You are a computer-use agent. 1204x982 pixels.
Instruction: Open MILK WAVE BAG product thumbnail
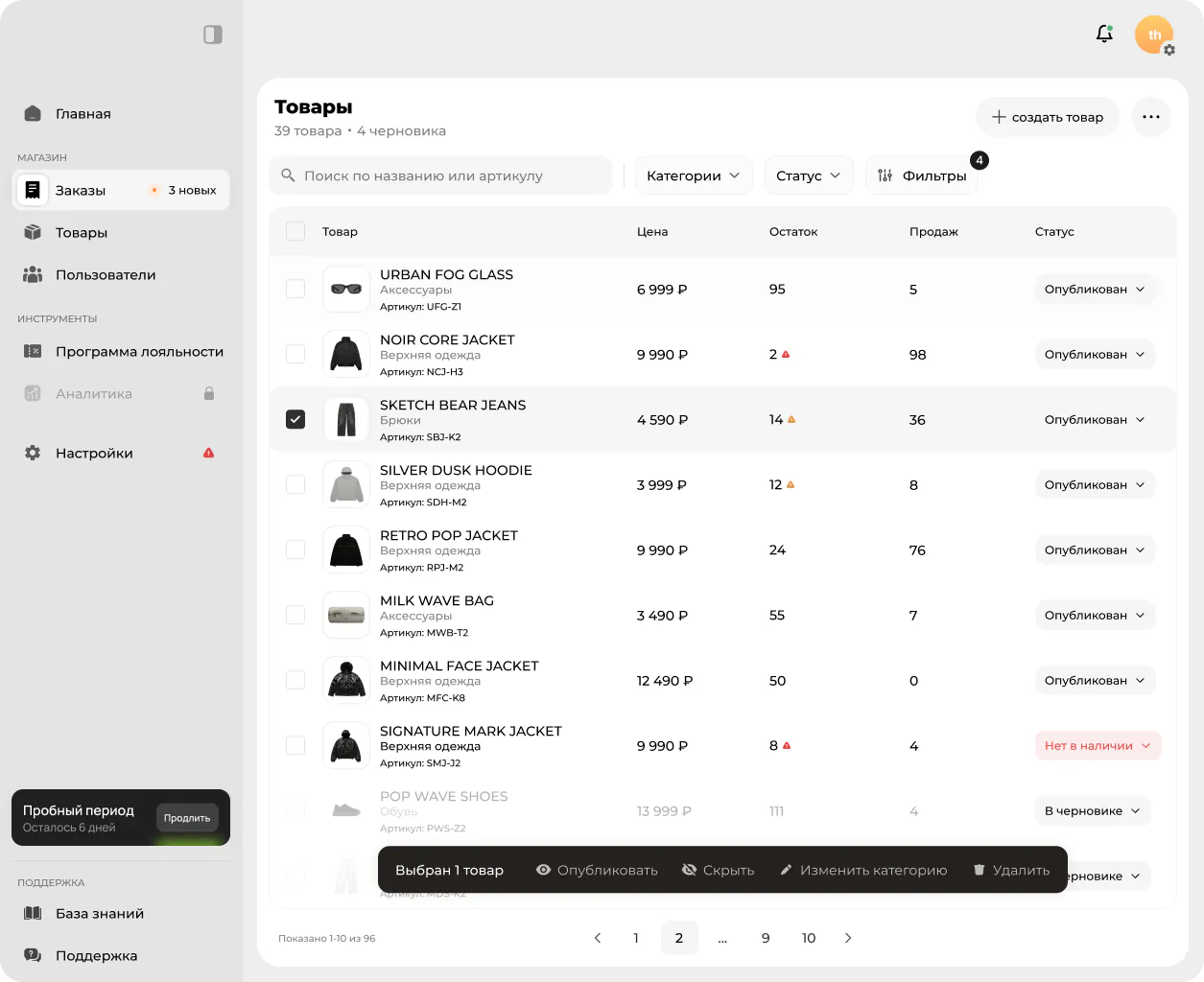click(x=346, y=615)
